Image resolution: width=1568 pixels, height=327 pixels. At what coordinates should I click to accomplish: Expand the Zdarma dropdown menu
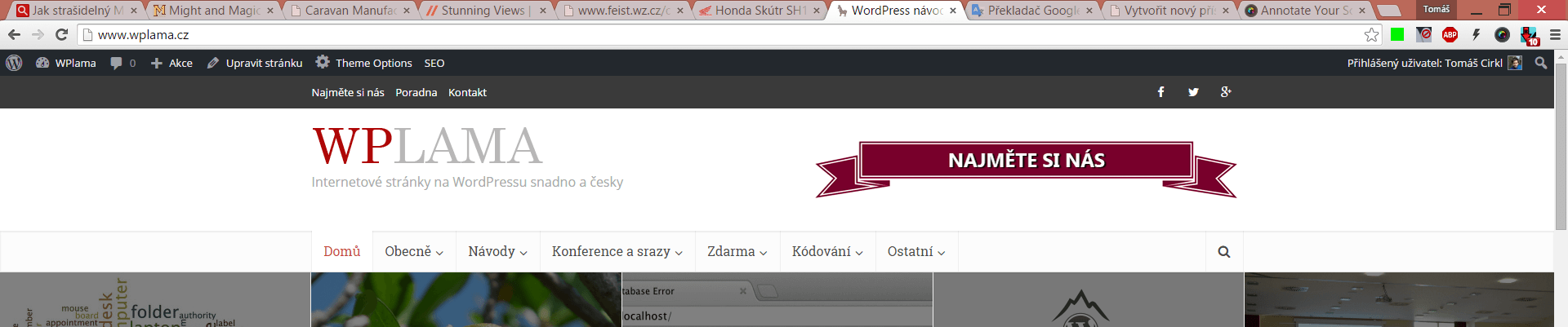click(737, 251)
